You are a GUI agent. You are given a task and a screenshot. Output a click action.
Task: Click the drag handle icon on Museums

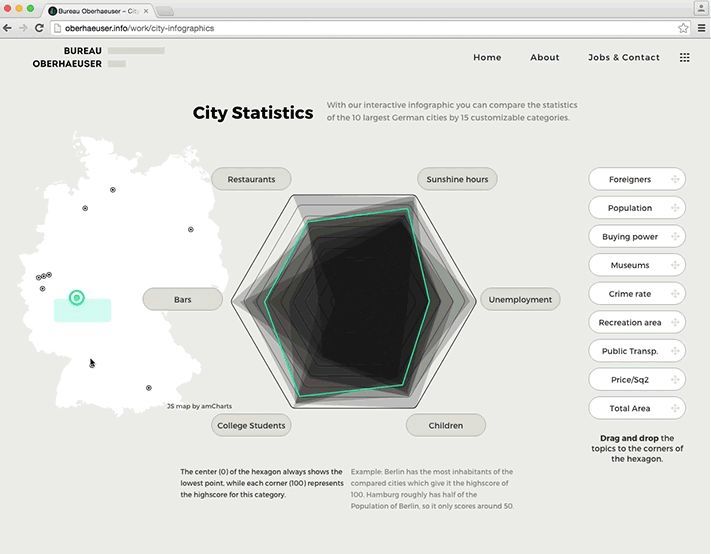(x=675, y=265)
